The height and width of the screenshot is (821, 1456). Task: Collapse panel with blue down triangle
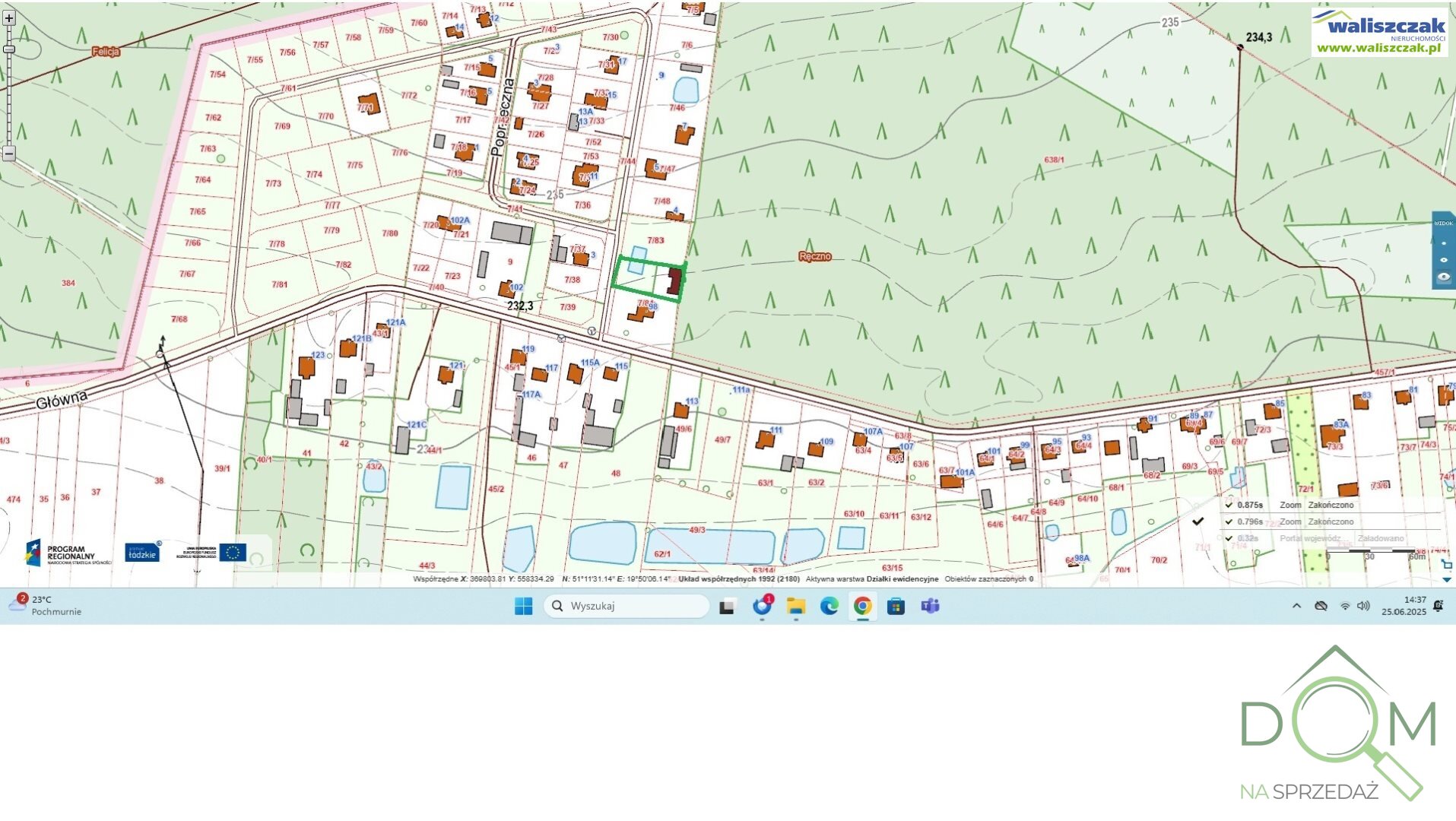pyautogui.click(x=1446, y=580)
